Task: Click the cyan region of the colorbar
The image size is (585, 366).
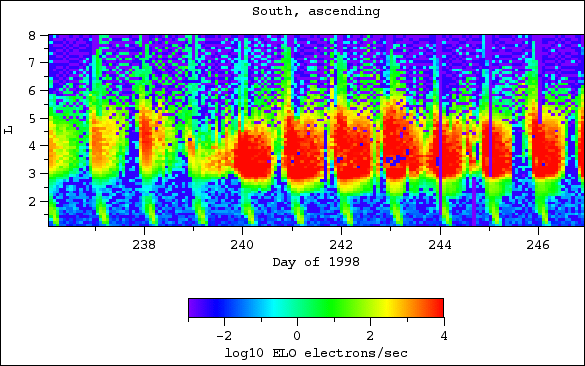Action: [x=276, y=308]
